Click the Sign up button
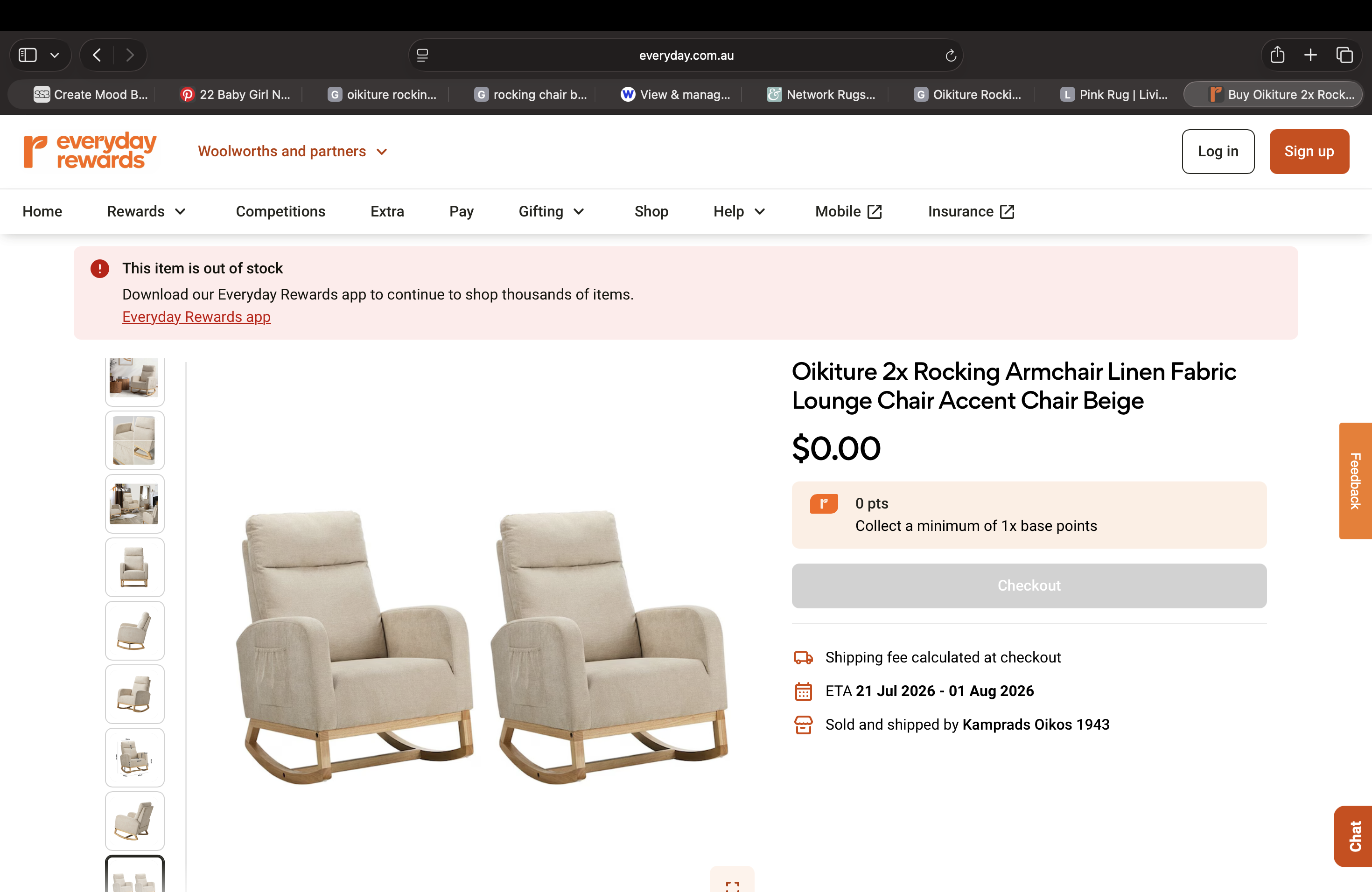The height and width of the screenshot is (892, 1372). [x=1309, y=152]
